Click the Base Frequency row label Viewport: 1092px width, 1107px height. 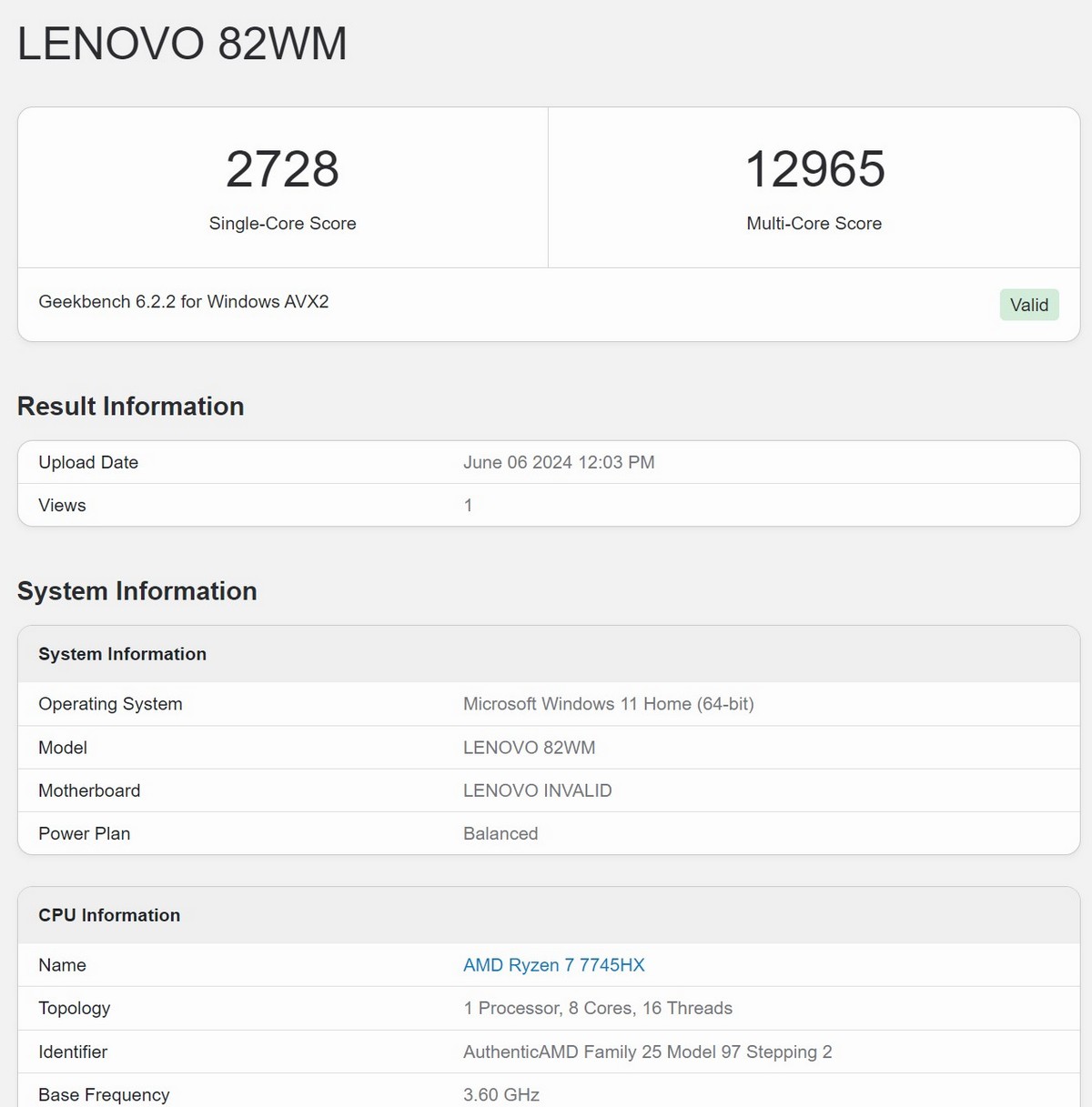click(x=104, y=1095)
